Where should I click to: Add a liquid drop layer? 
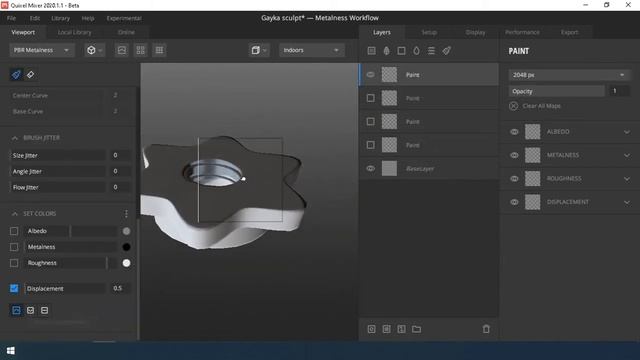pos(416,51)
